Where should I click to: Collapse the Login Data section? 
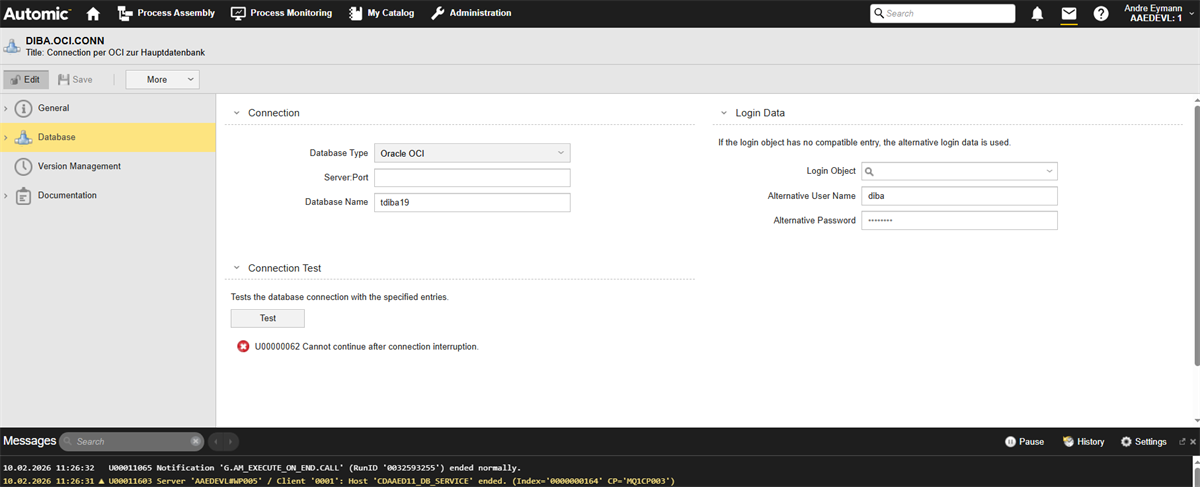pos(724,113)
